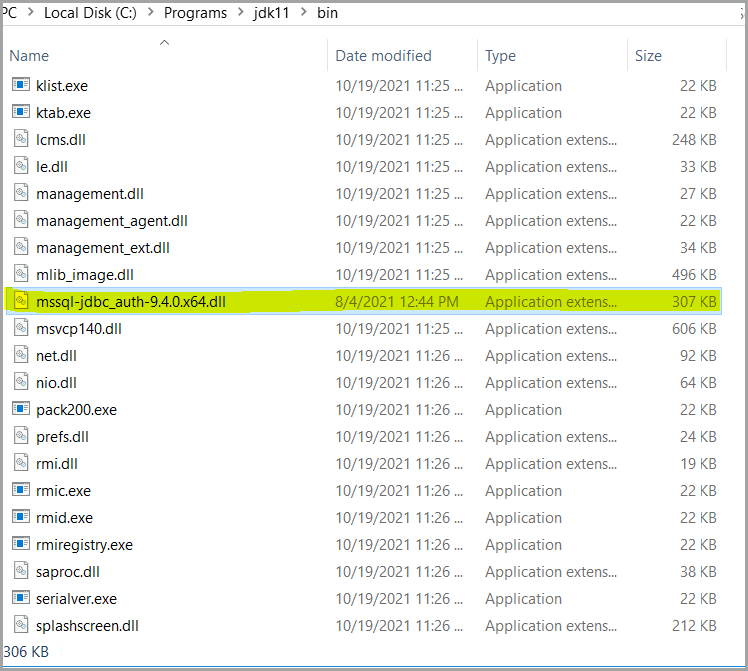Sort by the Date modified column
Viewport: 748px width, 671px height.
click(383, 56)
